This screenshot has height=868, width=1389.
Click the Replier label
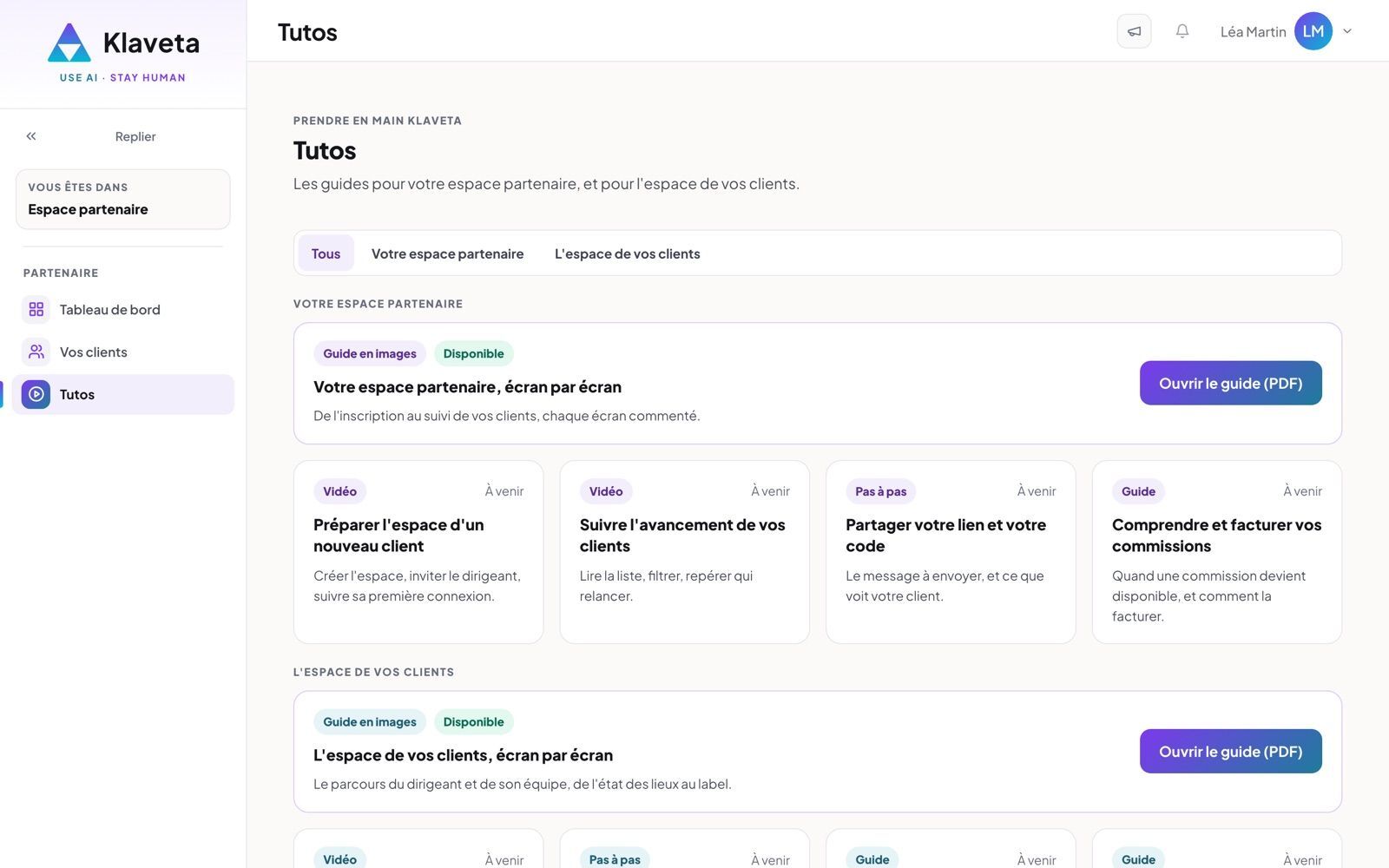pyautogui.click(x=135, y=136)
